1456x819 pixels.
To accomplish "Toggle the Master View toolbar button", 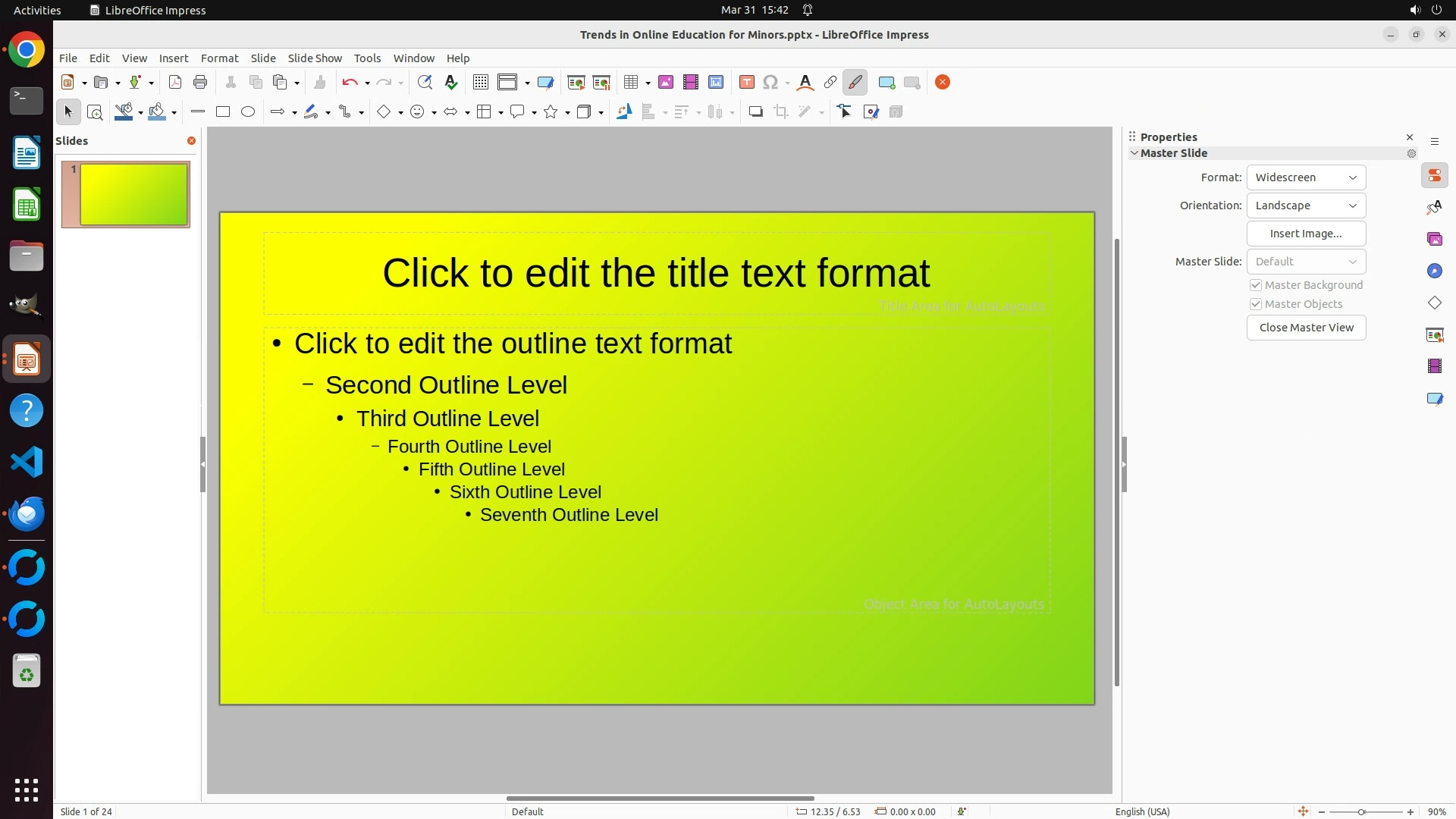I will pos(545,83).
